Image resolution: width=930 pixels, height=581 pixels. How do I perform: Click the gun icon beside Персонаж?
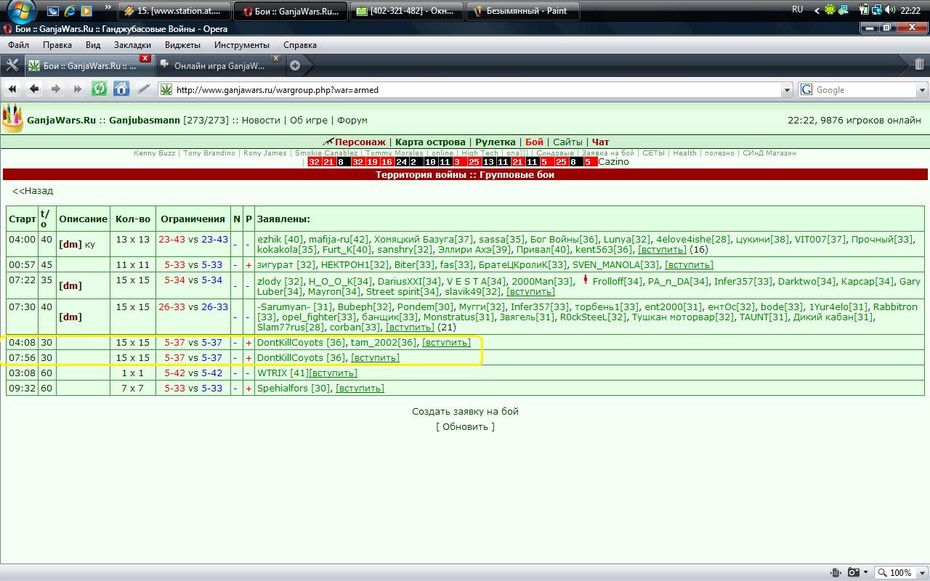click(329, 142)
